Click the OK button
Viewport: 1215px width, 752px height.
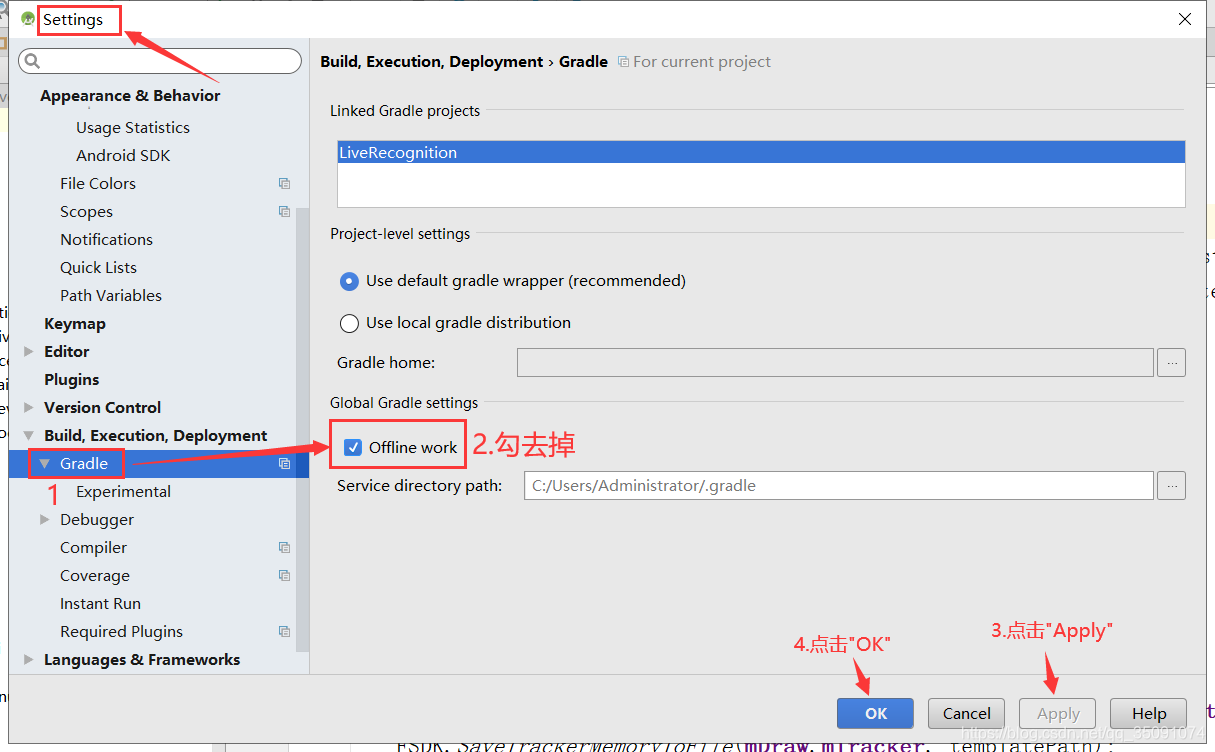pos(876,713)
